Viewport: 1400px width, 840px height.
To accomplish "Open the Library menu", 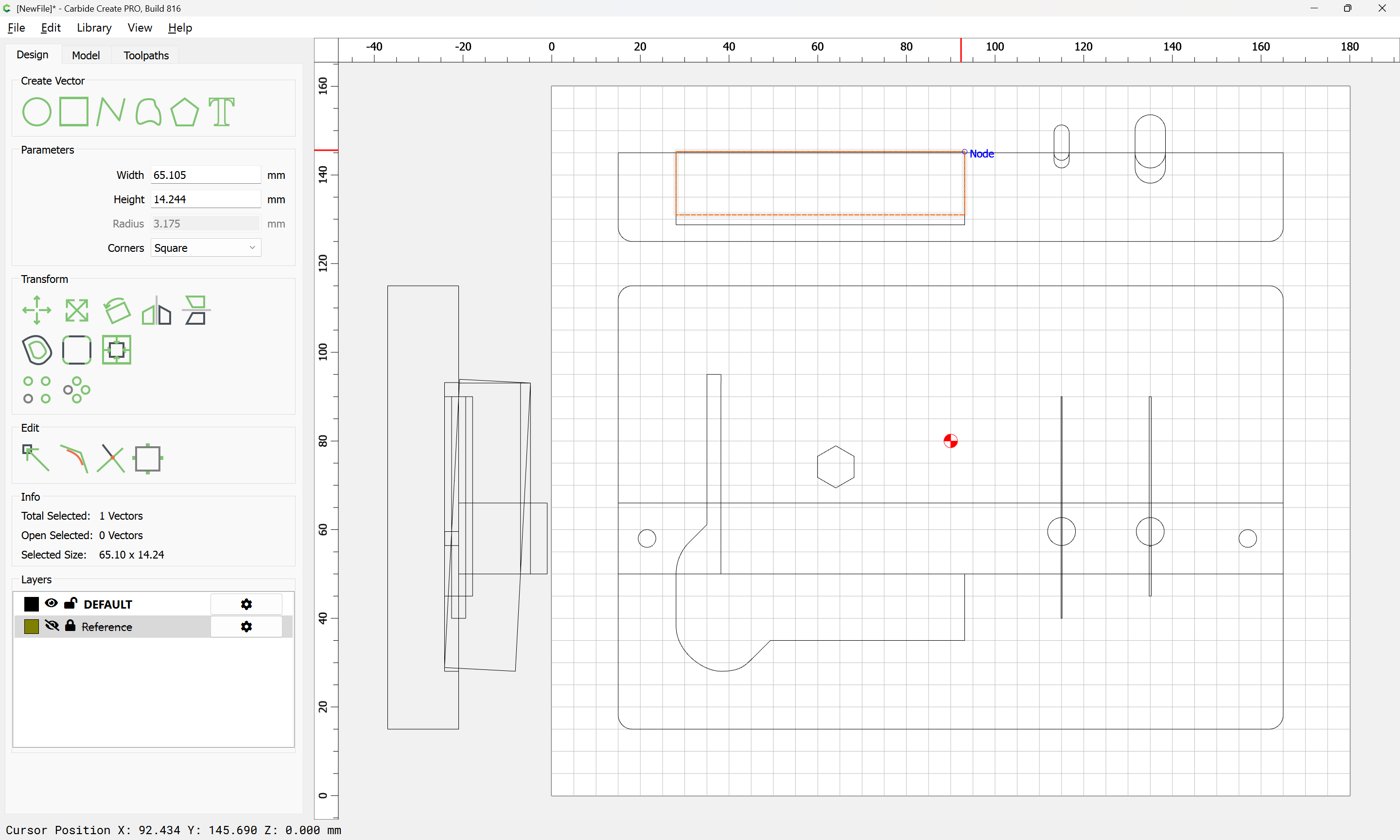I will tap(94, 28).
